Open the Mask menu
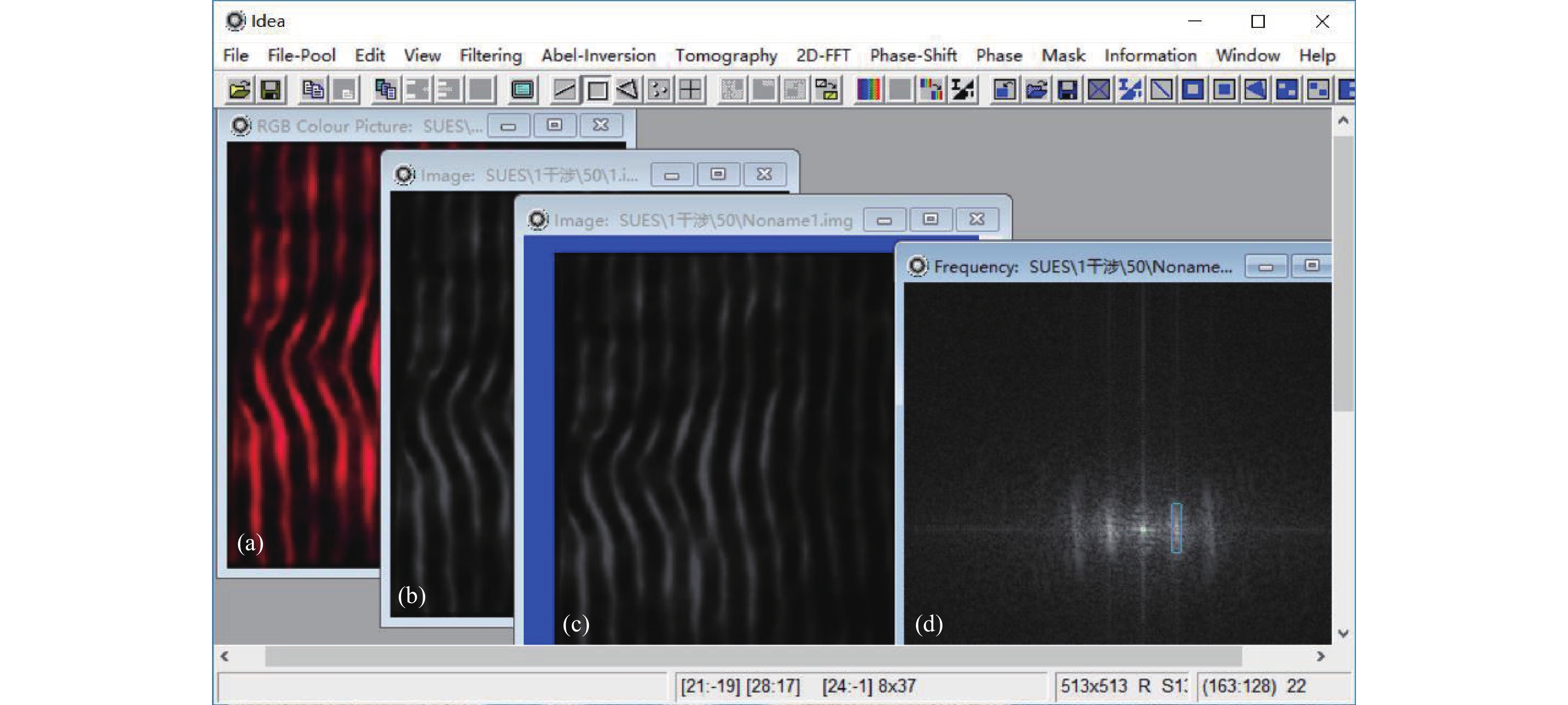 [1063, 55]
